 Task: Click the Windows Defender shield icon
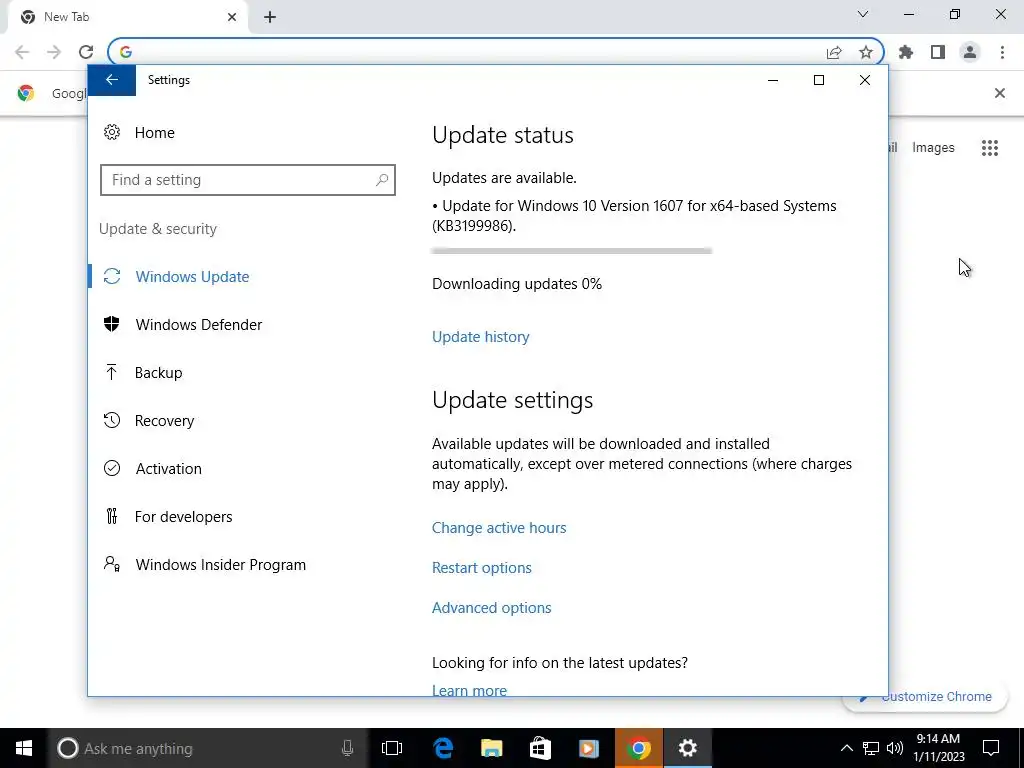point(112,324)
